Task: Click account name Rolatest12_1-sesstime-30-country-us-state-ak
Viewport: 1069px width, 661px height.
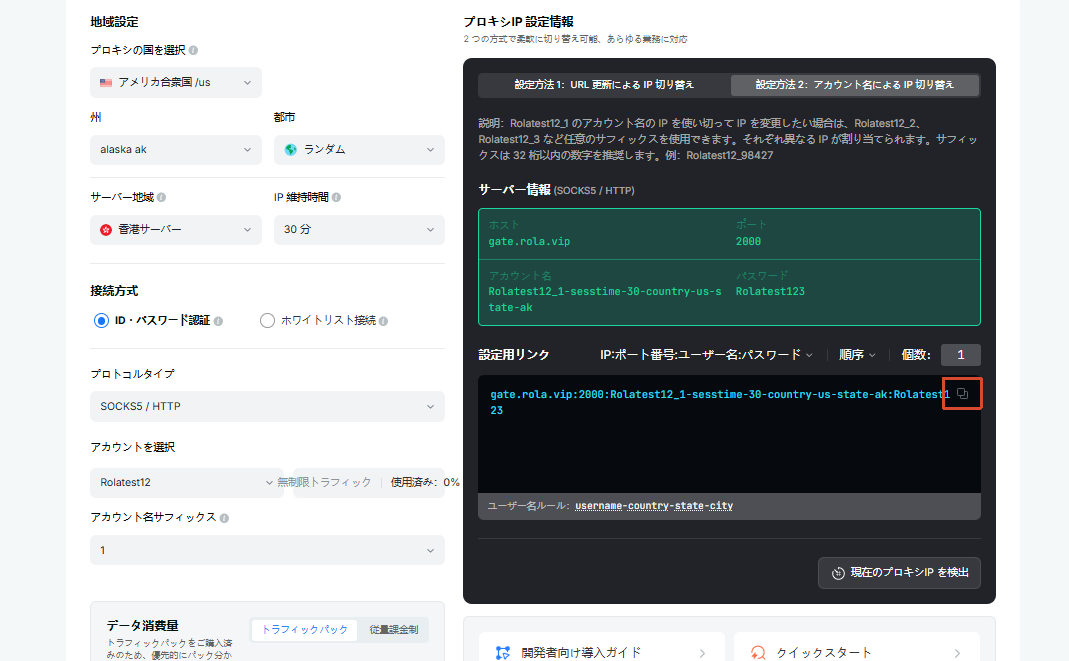Action: (605, 299)
